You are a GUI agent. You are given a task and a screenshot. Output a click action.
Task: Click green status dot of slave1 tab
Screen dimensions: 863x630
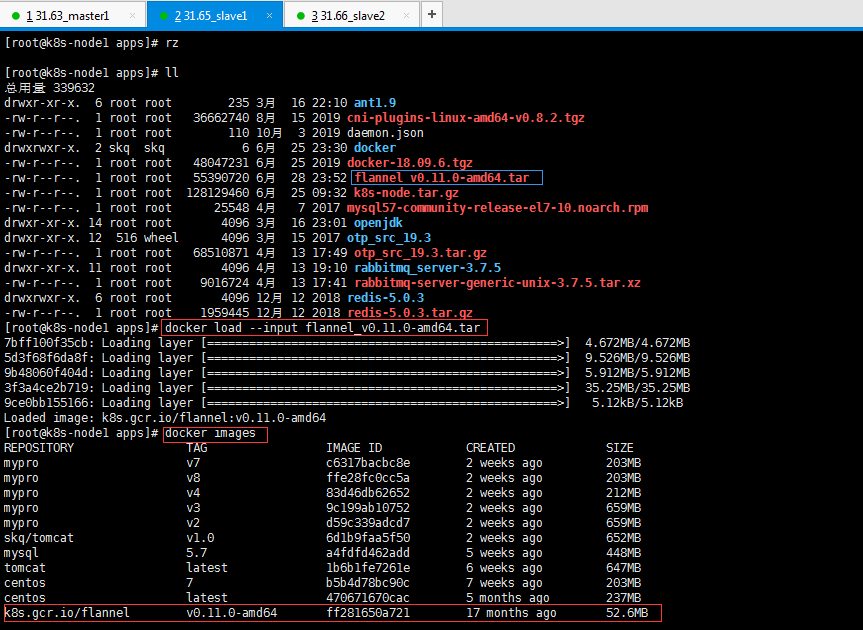pyautogui.click(x=163, y=17)
